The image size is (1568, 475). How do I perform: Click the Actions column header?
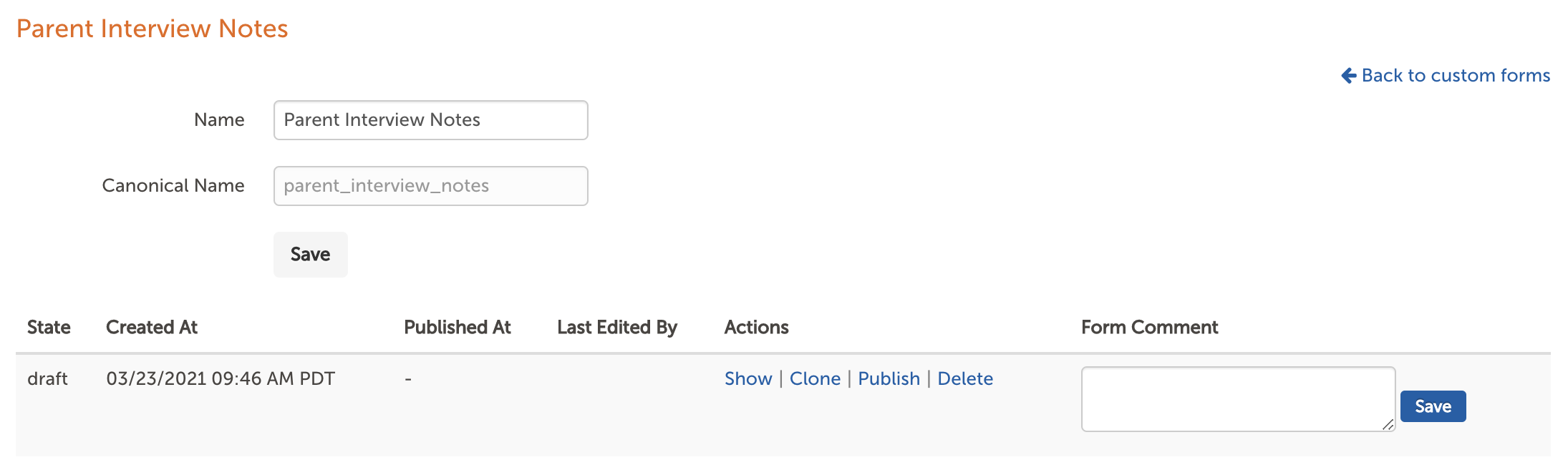tap(757, 327)
